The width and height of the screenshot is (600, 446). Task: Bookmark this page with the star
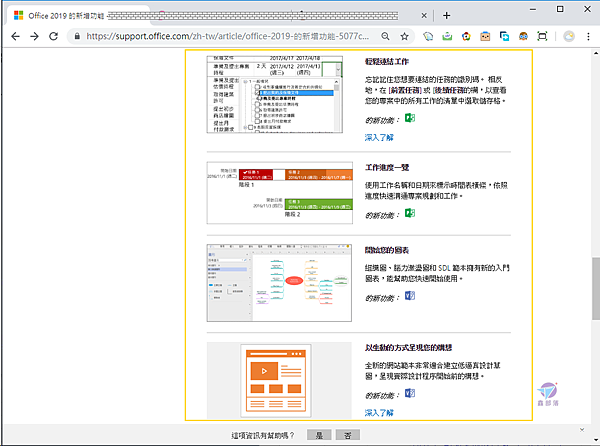(404, 36)
